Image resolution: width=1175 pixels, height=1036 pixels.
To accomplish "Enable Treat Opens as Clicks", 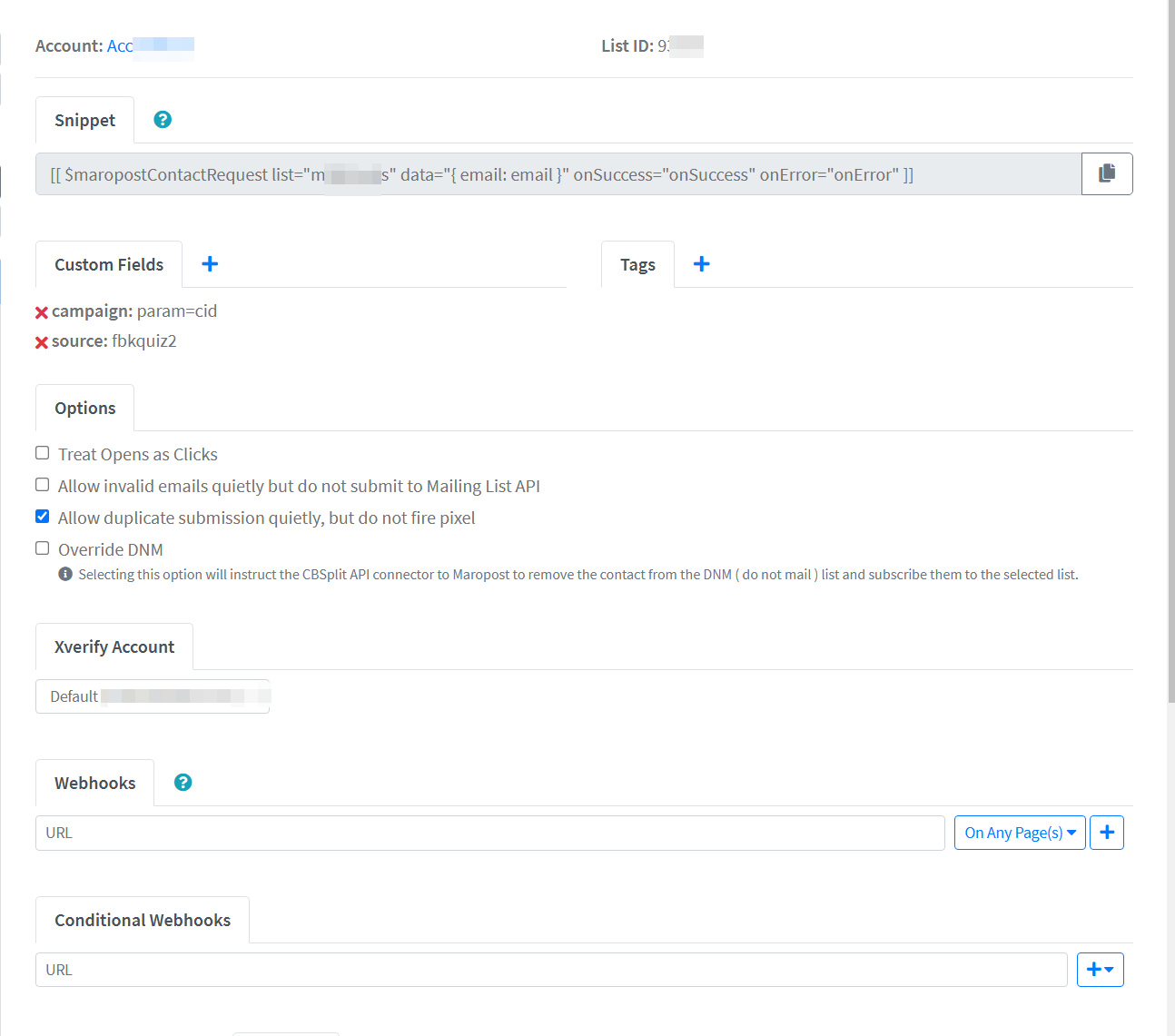I will pyautogui.click(x=43, y=453).
